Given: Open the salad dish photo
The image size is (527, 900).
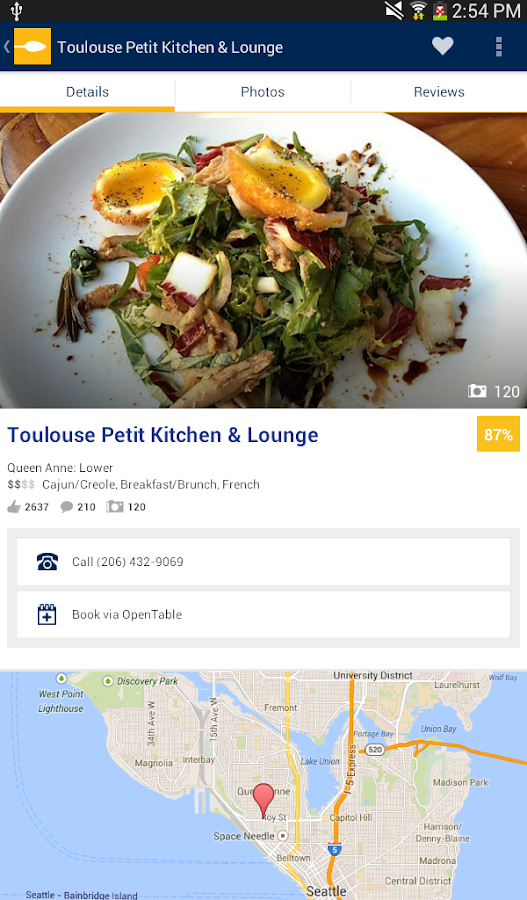Looking at the screenshot, I should (264, 261).
